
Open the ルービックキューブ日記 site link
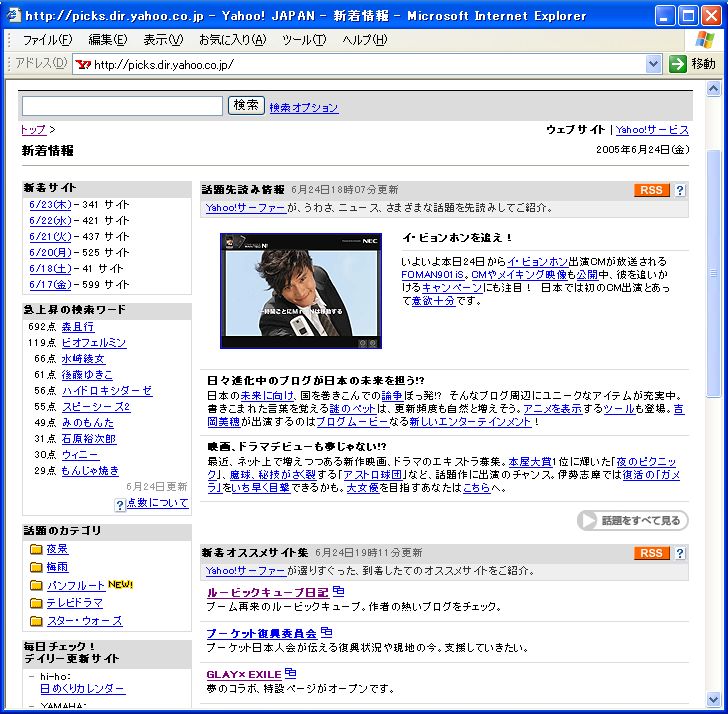[267, 593]
